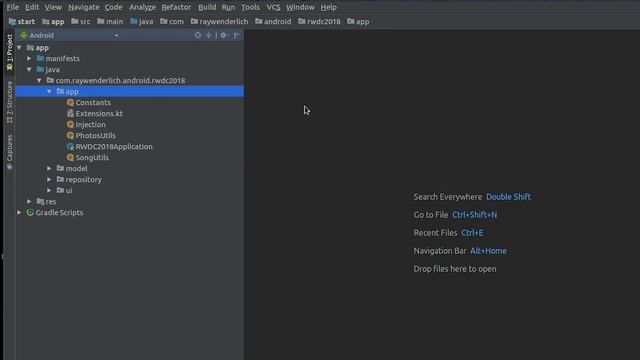Select the com breadcrumb folder
640x360 pixels.
pyautogui.click(x=172, y=22)
